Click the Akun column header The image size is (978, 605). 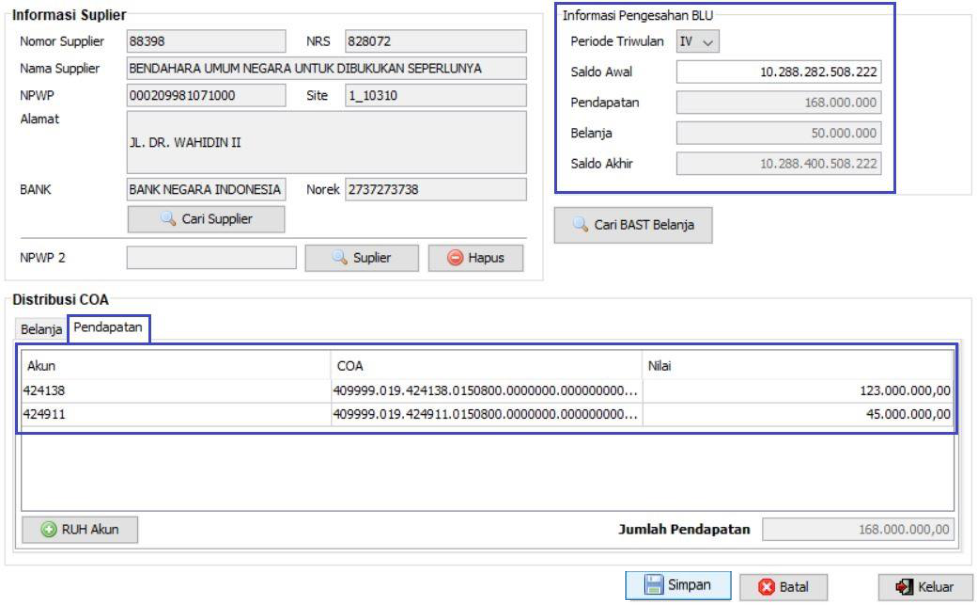175,367
